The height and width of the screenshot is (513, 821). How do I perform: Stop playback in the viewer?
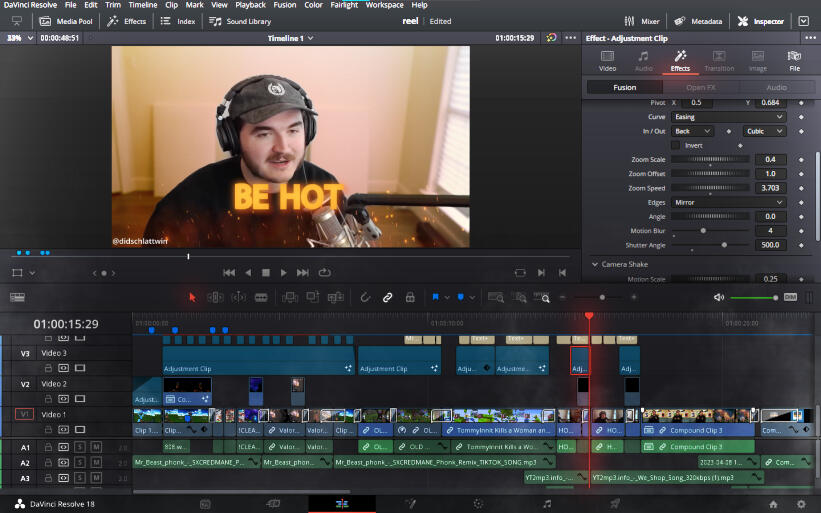point(266,272)
